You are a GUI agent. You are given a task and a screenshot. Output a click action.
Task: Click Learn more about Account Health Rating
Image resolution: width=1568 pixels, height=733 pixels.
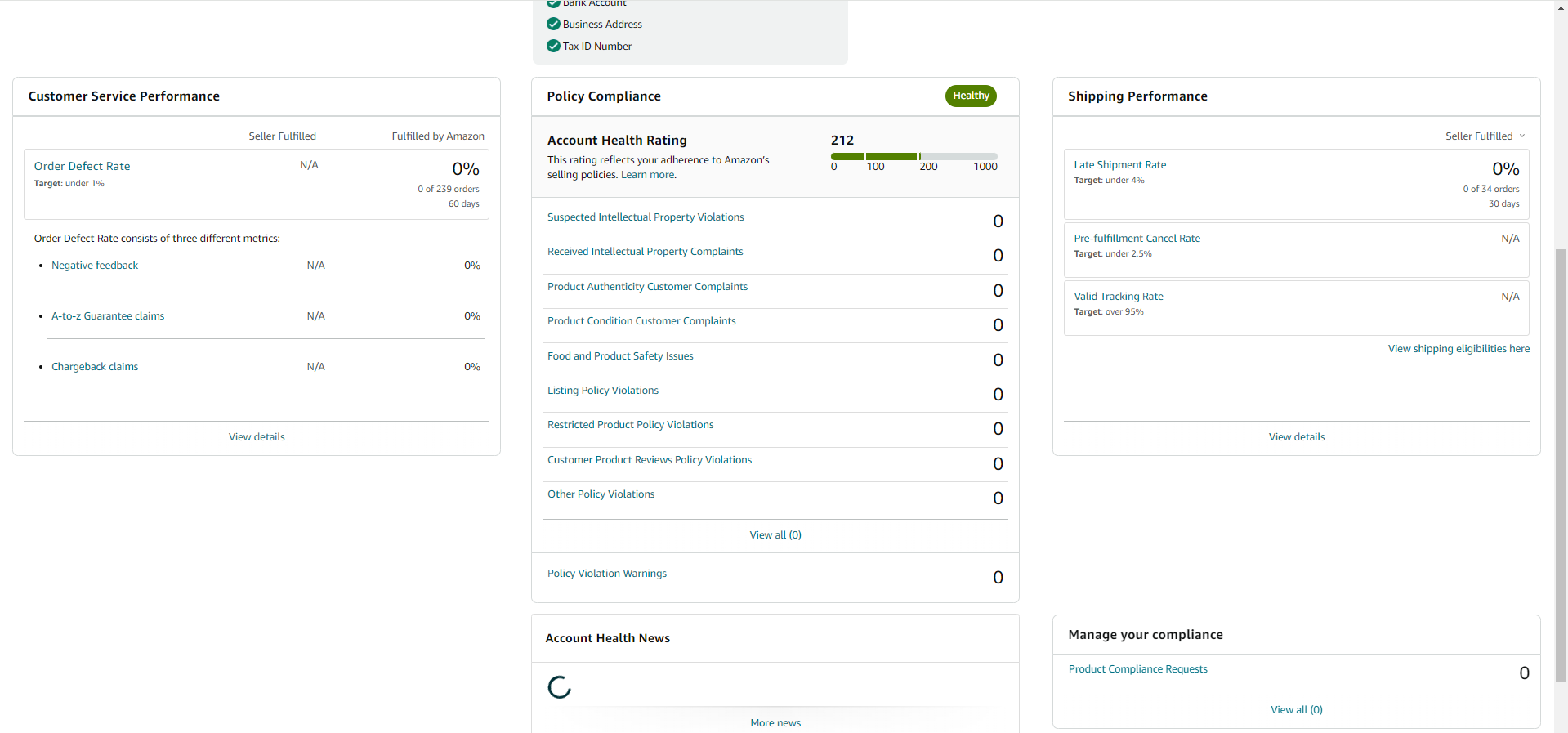(x=648, y=175)
